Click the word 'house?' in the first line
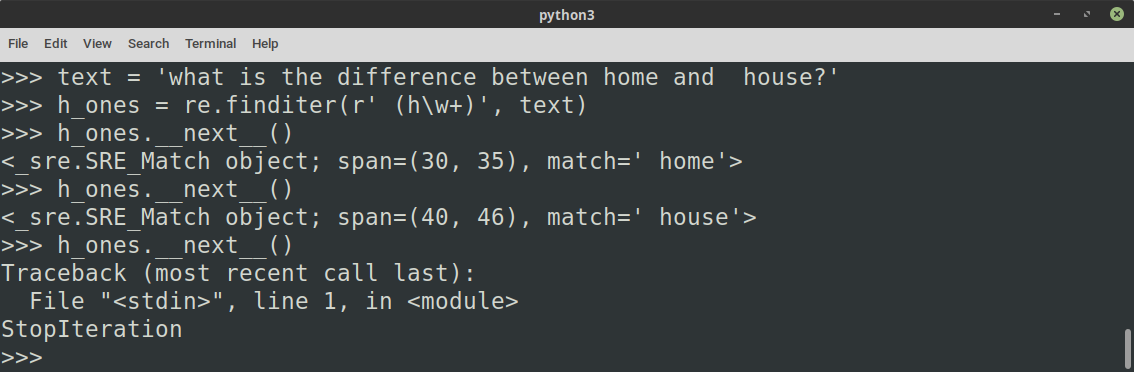Screen dimensions: 1134x372 (x=785, y=77)
